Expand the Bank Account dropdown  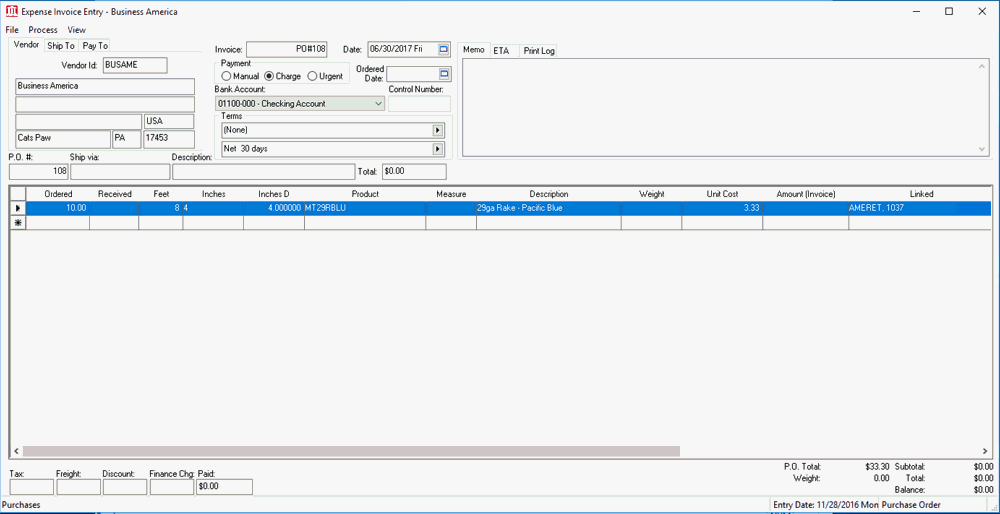click(378, 103)
